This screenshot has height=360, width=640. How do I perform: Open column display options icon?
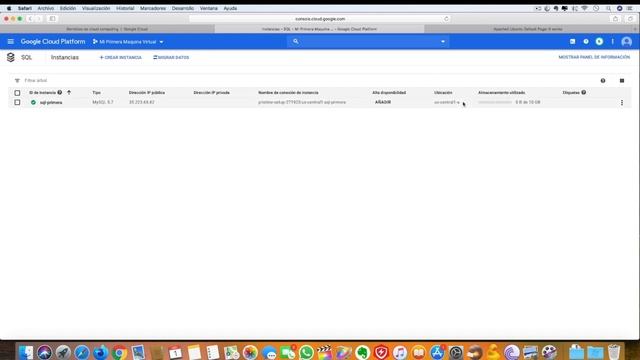point(622,81)
